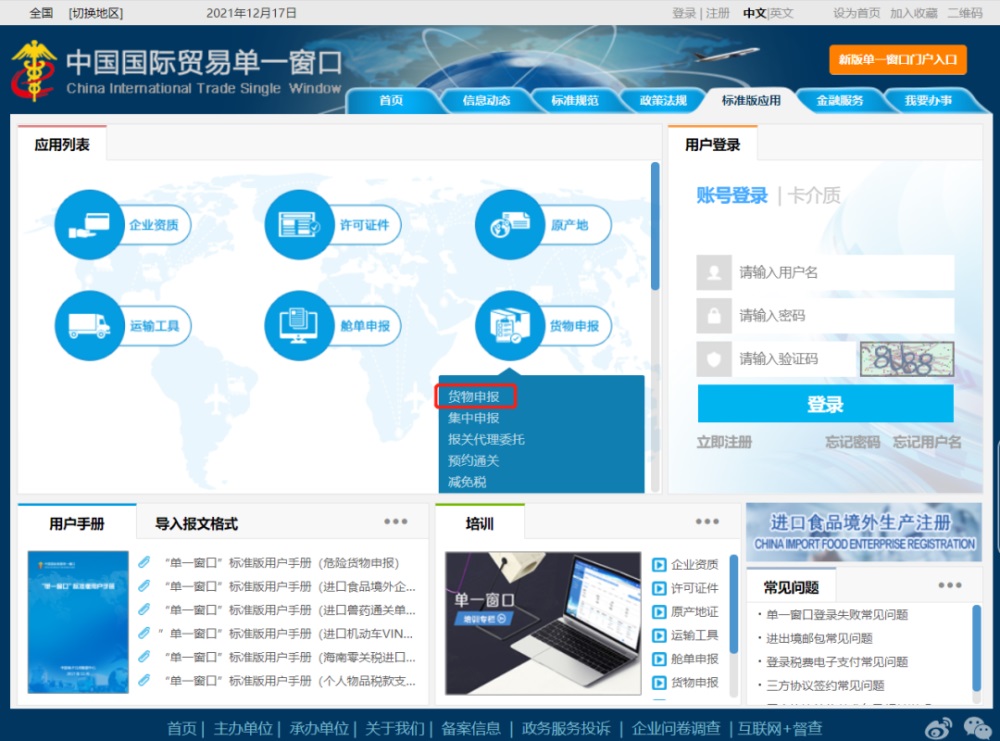Click play icon beside 许可证件 training
The width and height of the screenshot is (1000, 741).
tap(659, 589)
